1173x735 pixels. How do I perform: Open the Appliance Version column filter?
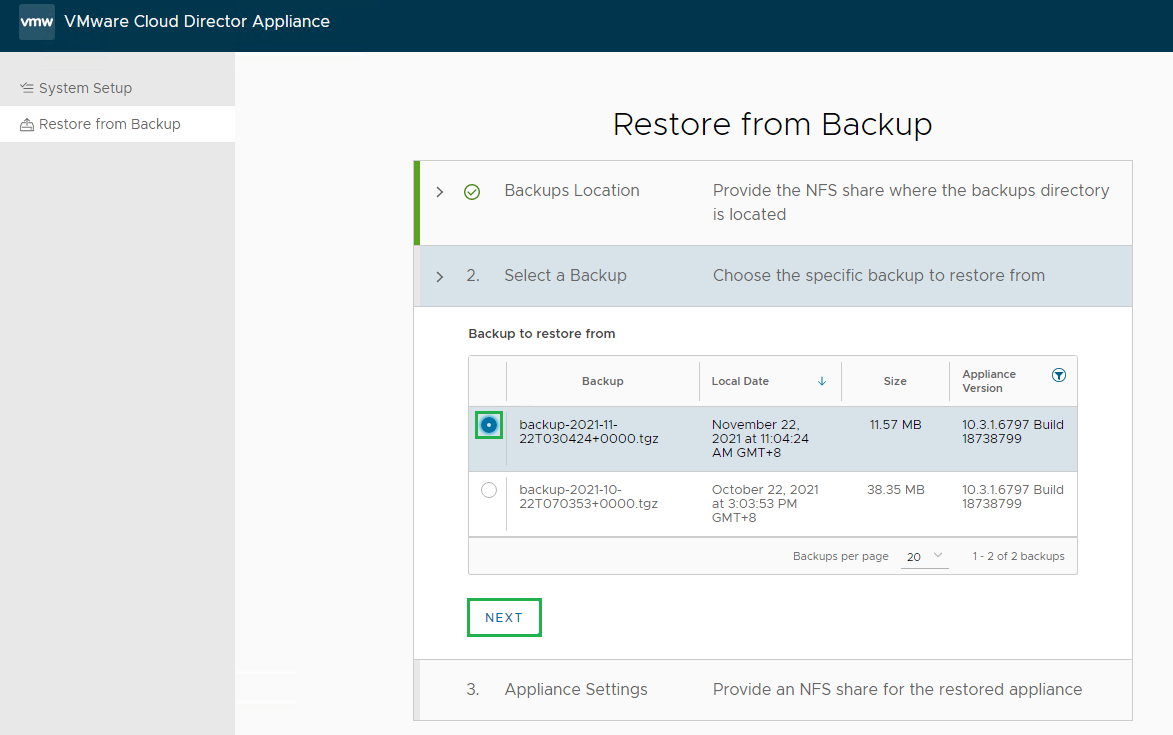tap(1059, 375)
